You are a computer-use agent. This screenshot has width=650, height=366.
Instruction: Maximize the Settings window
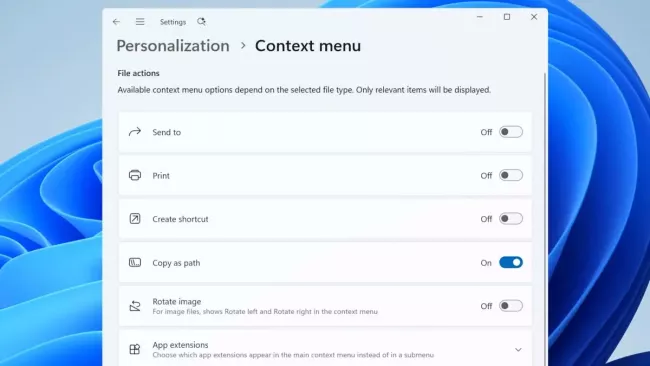point(507,17)
